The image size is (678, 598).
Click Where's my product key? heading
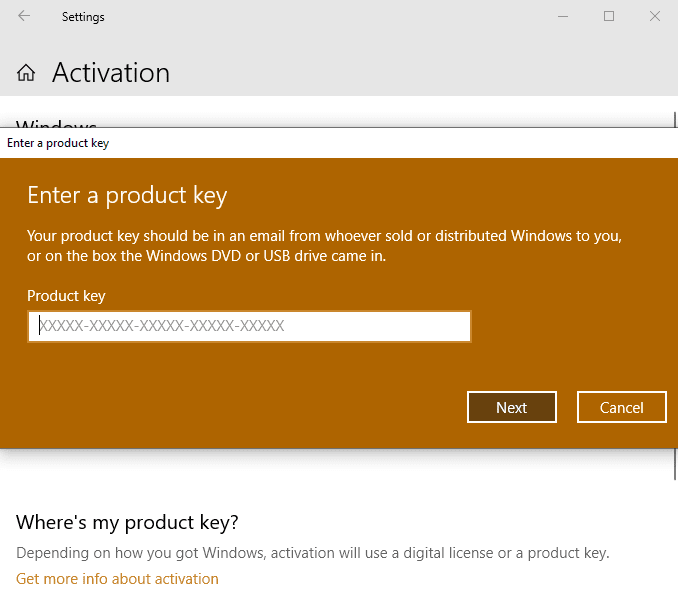(x=127, y=523)
